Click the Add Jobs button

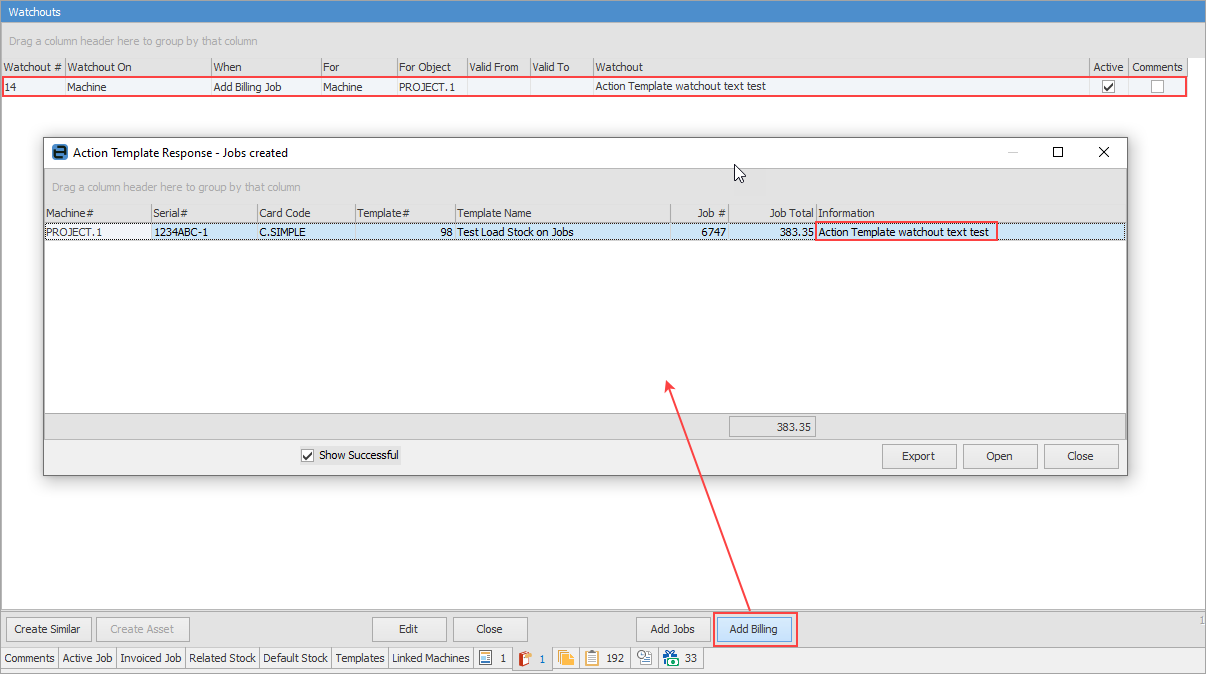point(672,629)
